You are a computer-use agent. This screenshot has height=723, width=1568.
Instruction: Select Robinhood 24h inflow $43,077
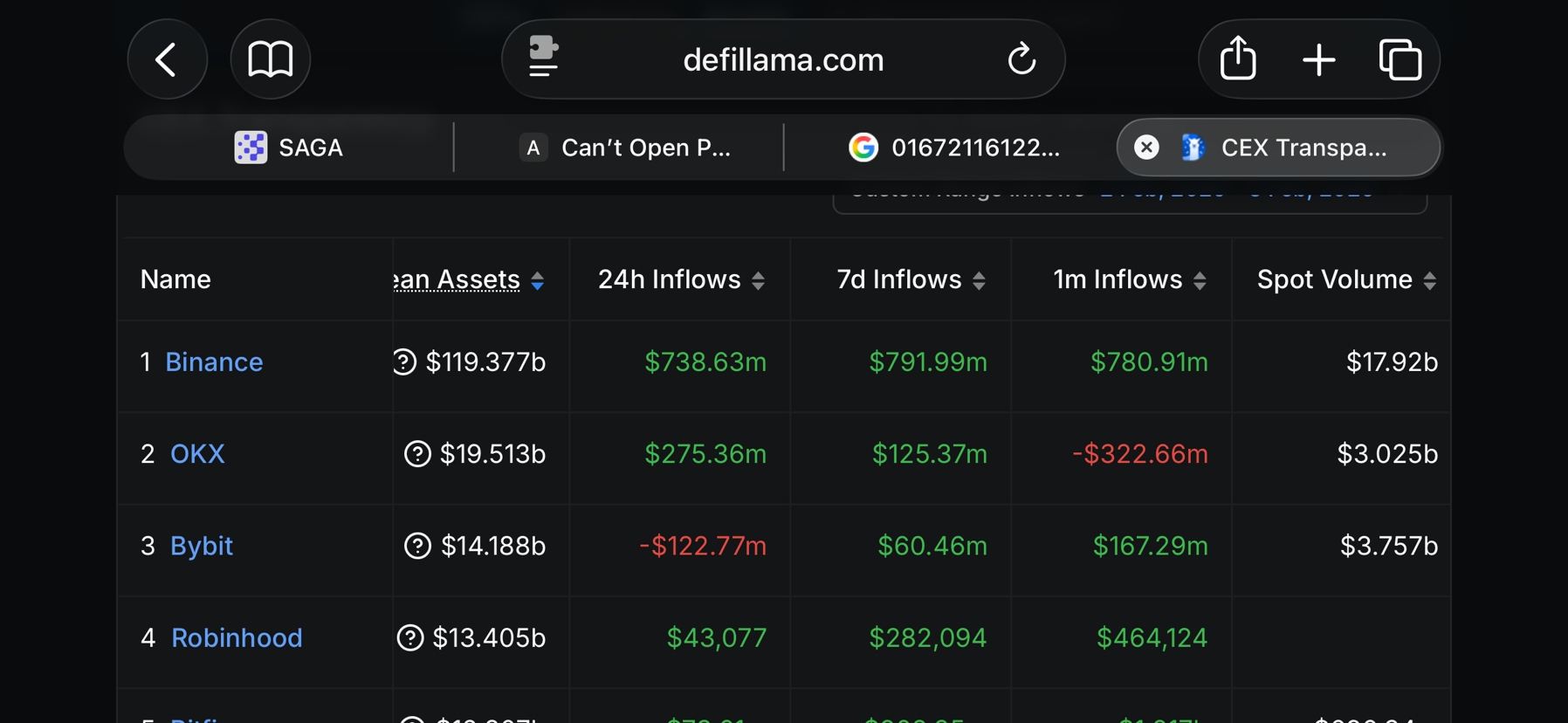coord(717,637)
